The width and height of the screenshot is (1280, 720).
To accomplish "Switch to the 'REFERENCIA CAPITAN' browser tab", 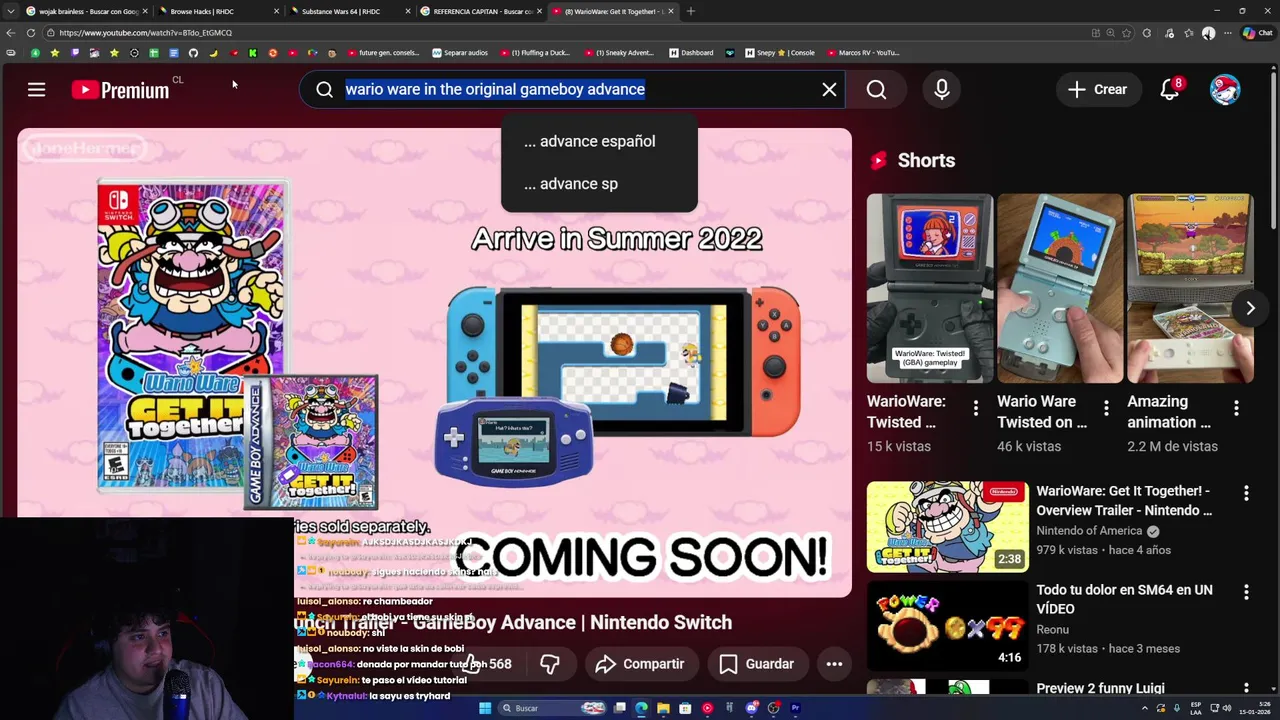I will click(480, 11).
